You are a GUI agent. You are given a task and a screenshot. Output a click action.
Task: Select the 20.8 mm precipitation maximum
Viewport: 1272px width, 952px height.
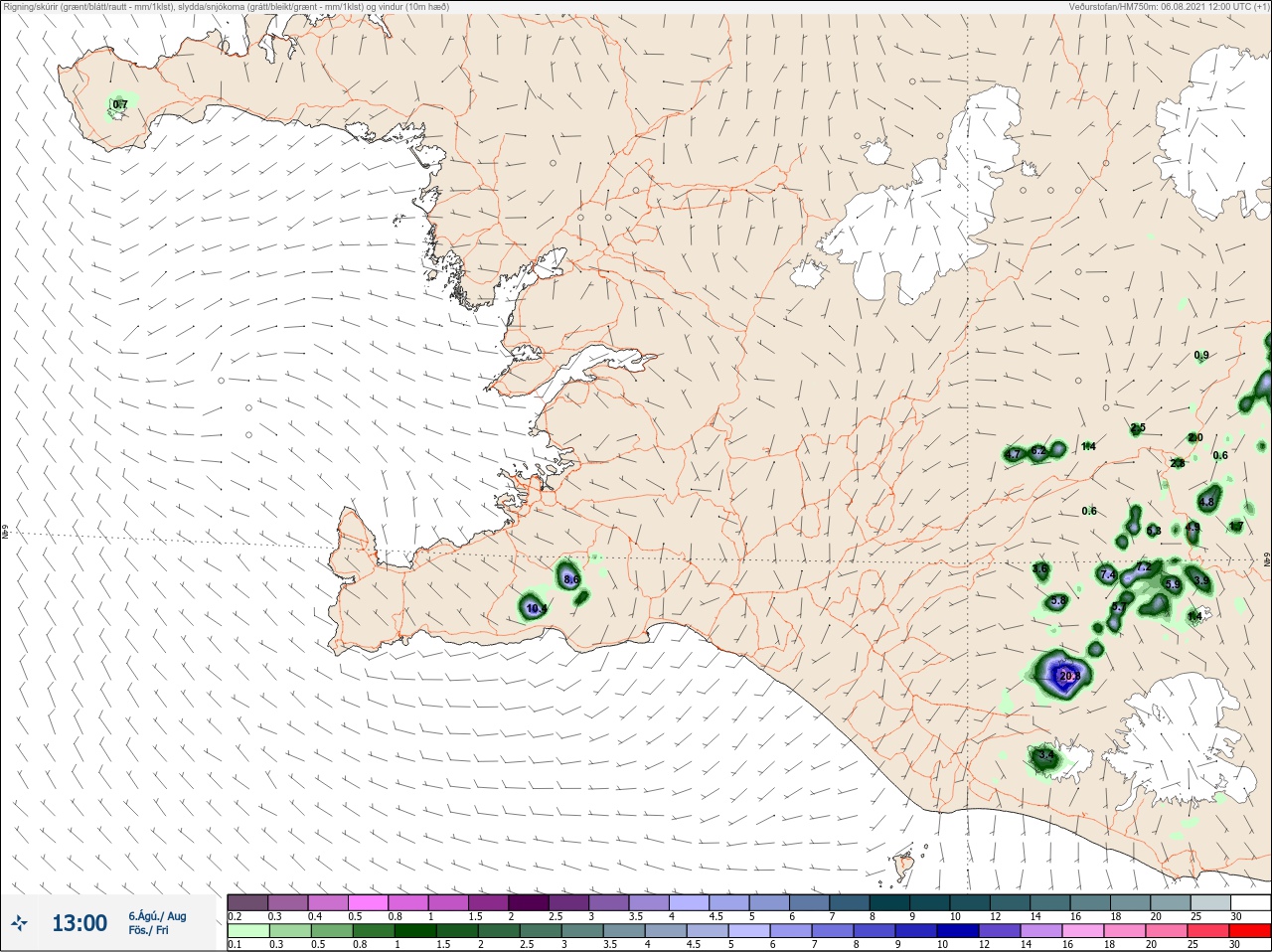click(1069, 677)
